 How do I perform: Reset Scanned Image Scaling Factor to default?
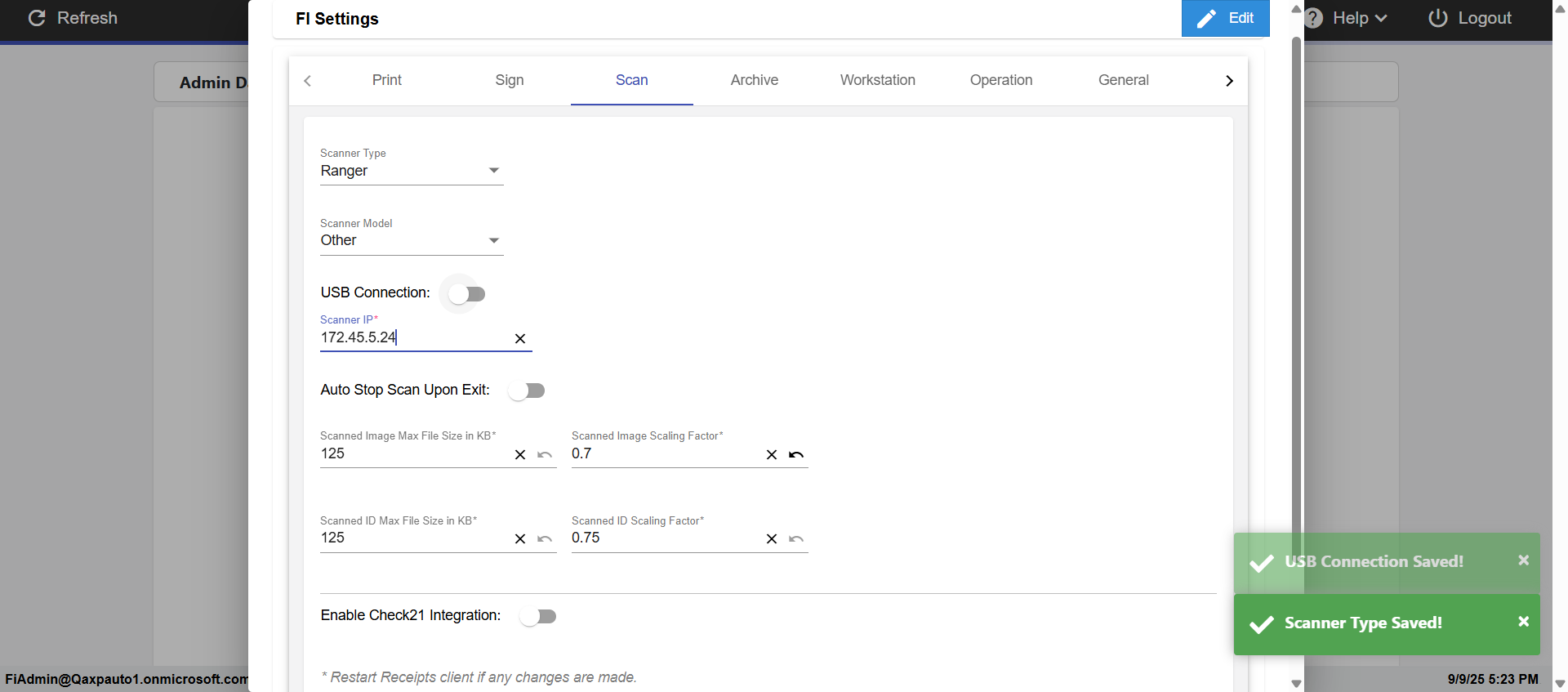[796, 455]
